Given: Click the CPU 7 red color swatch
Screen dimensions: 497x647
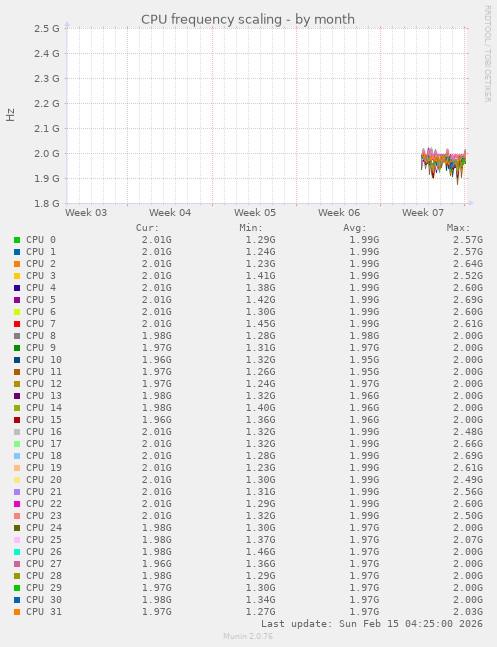Looking at the screenshot, I should pyautogui.click(x=17, y=324).
